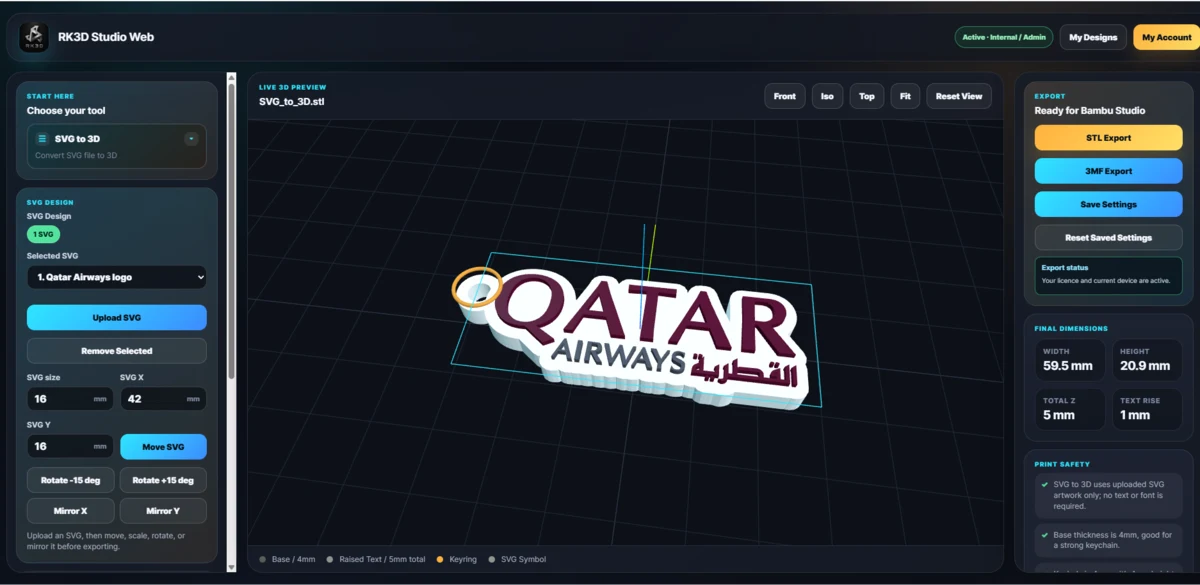Click the Mirror Y button
1200x585 pixels.
pos(163,511)
